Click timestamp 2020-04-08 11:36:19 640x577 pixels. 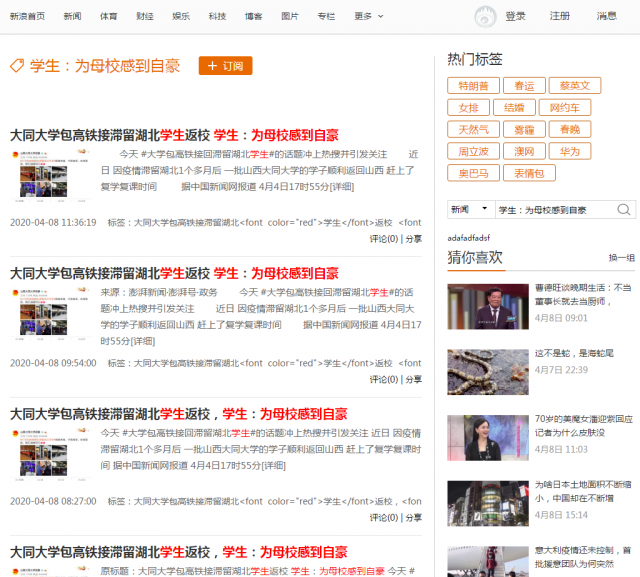tap(53, 223)
